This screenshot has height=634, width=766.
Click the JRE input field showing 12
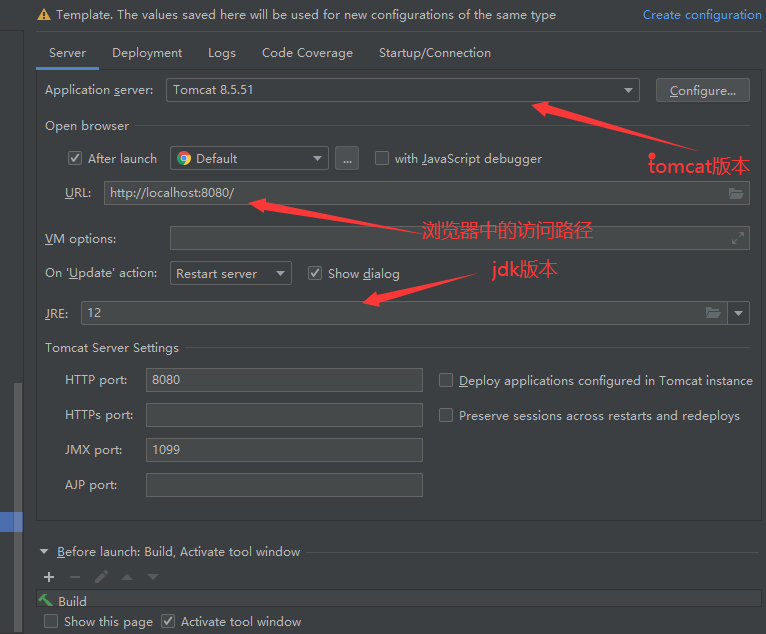(404, 313)
